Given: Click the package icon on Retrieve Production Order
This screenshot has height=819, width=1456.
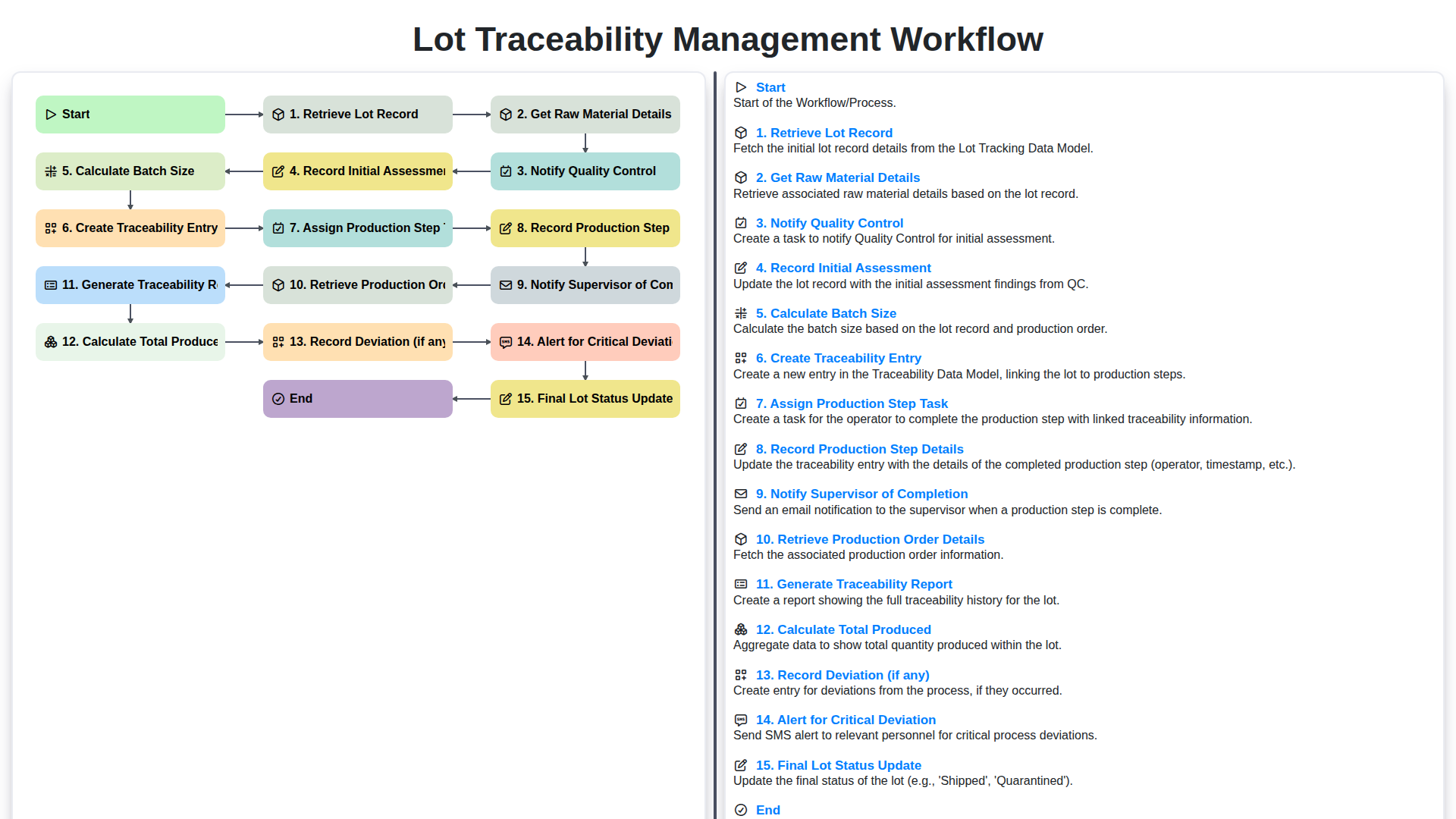Looking at the screenshot, I should pyautogui.click(x=278, y=284).
